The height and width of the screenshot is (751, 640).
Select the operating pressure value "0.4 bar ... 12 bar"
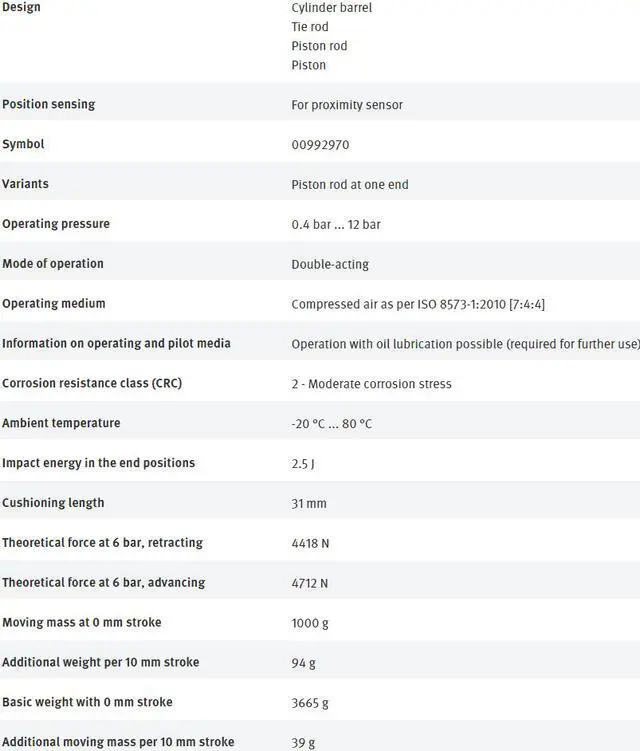point(336,224)
